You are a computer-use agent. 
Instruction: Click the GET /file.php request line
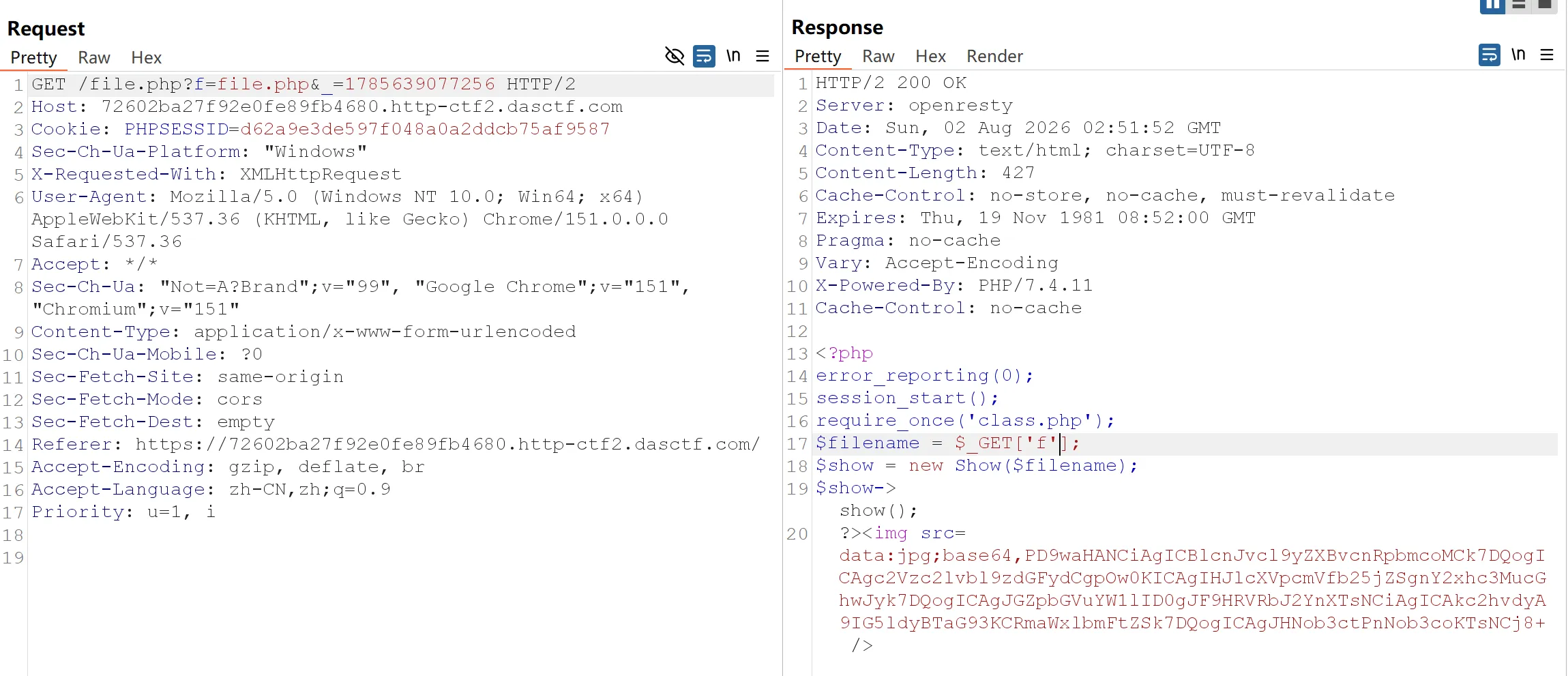[304, 85]
